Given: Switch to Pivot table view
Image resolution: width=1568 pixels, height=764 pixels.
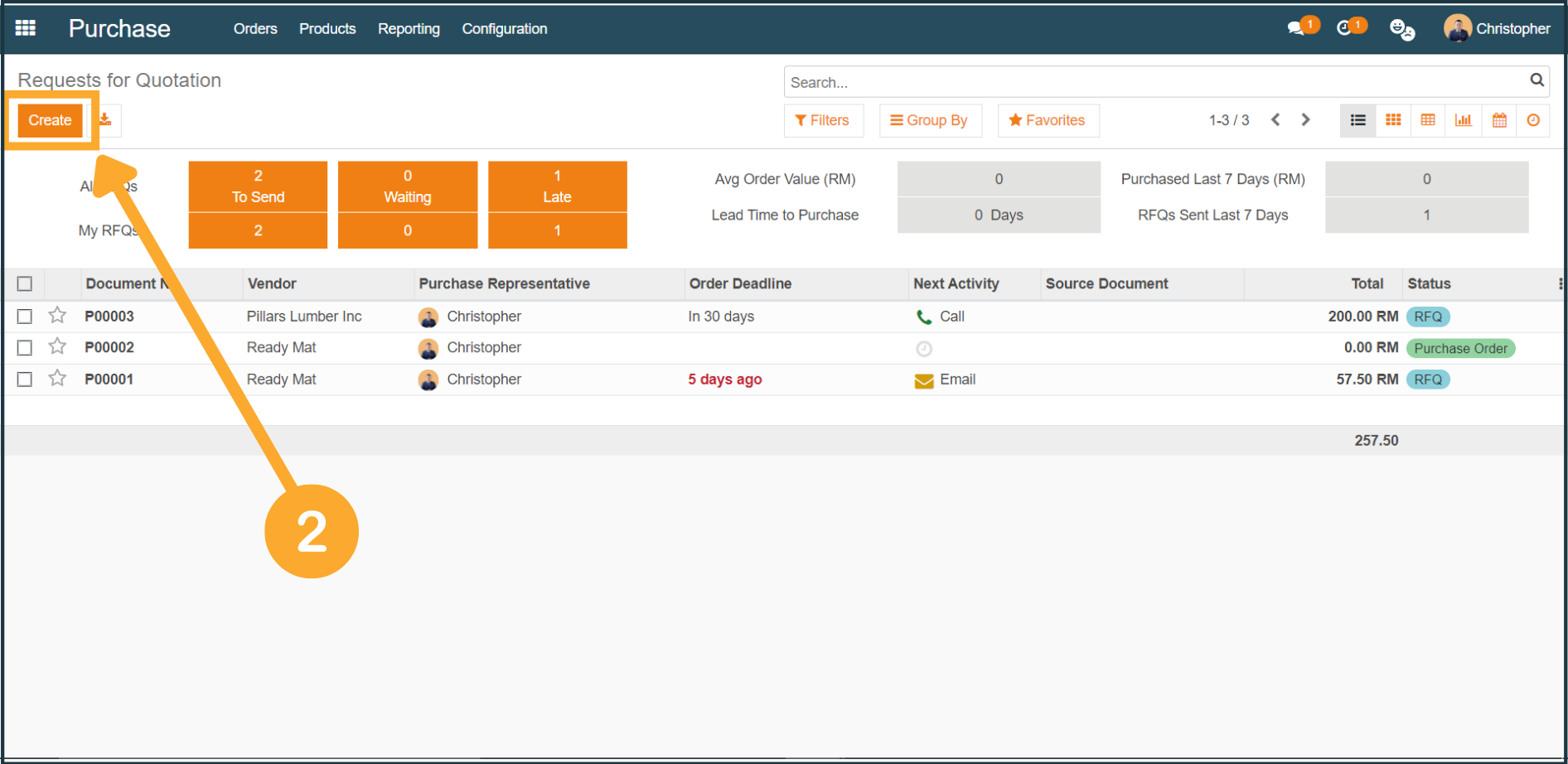Looking at the screenshot, I should tap(1428, 120).
